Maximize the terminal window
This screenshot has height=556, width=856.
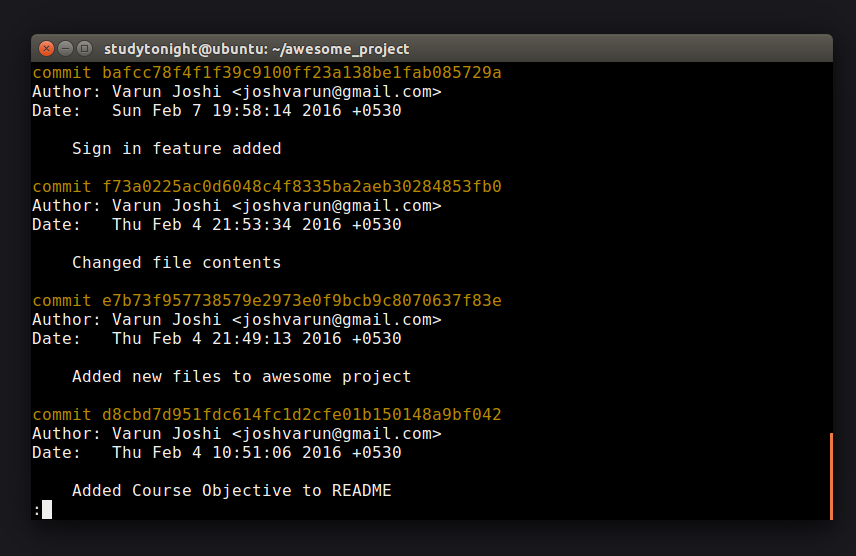coord(85,49)
